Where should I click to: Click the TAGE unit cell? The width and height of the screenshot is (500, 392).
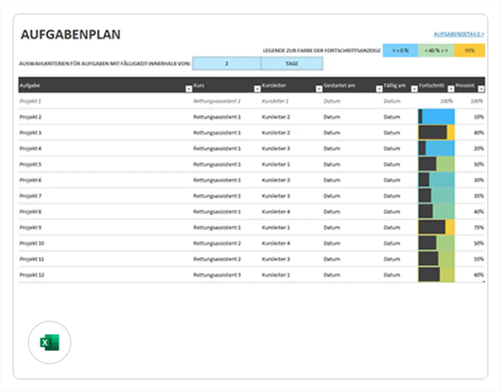tap(292, 63)
